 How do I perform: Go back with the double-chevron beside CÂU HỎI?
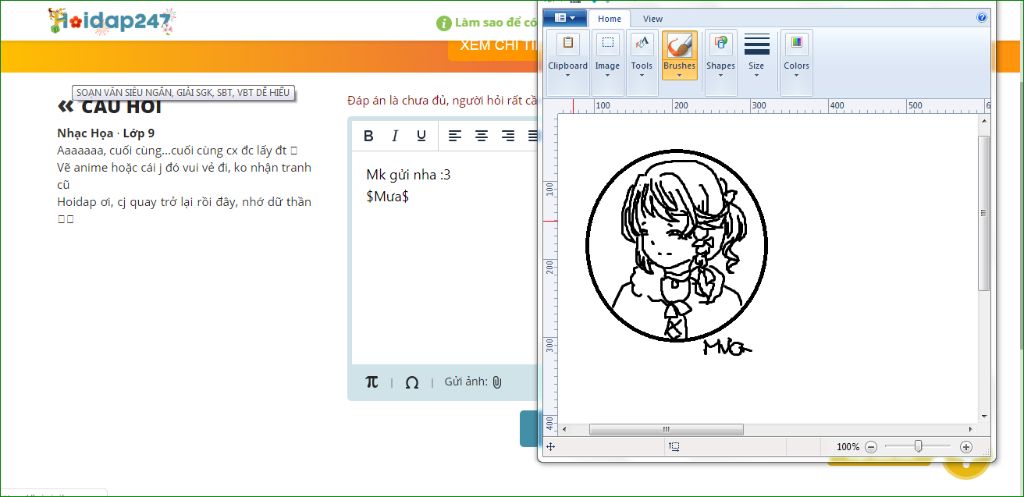tap(65, 106)
